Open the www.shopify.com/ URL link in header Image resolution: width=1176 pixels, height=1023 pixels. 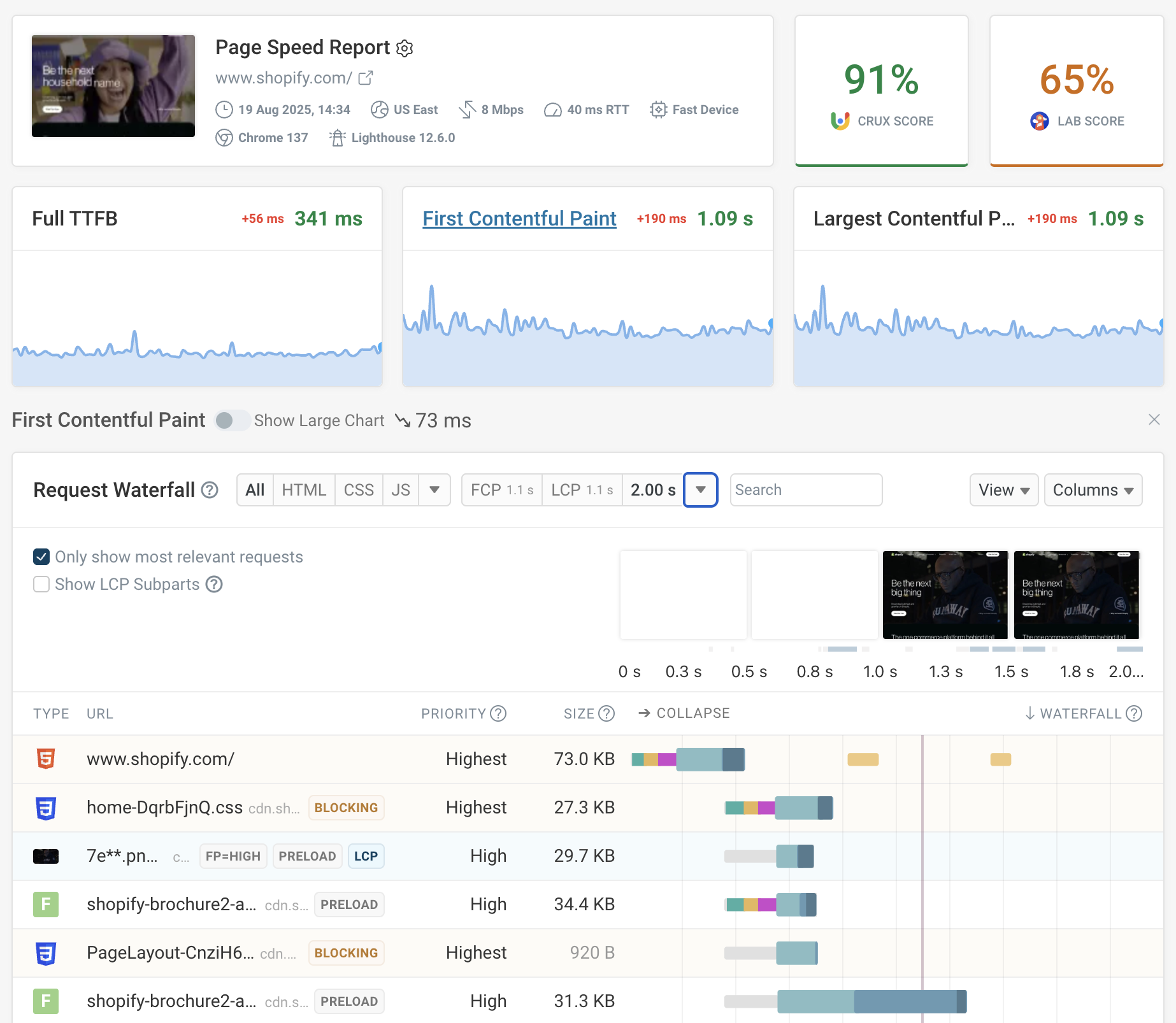click(283, 78)
